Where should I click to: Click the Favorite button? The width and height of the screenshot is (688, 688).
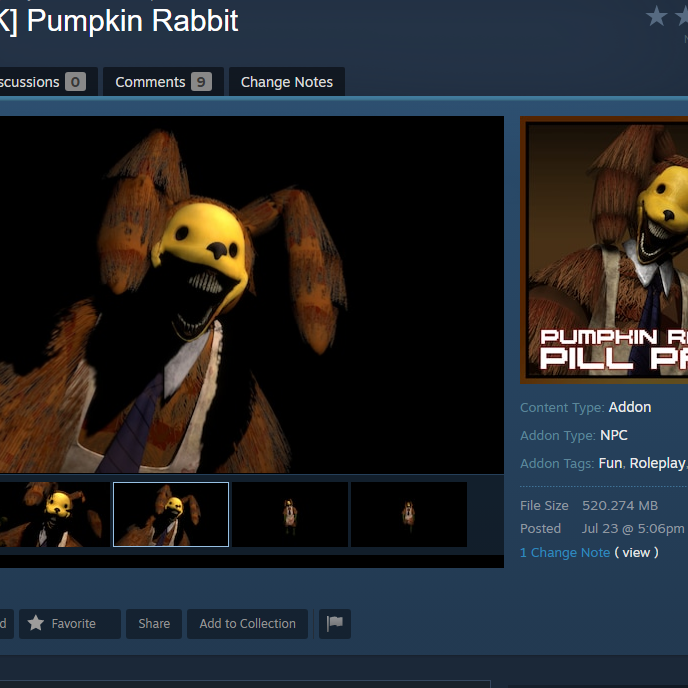coord(70,624)
